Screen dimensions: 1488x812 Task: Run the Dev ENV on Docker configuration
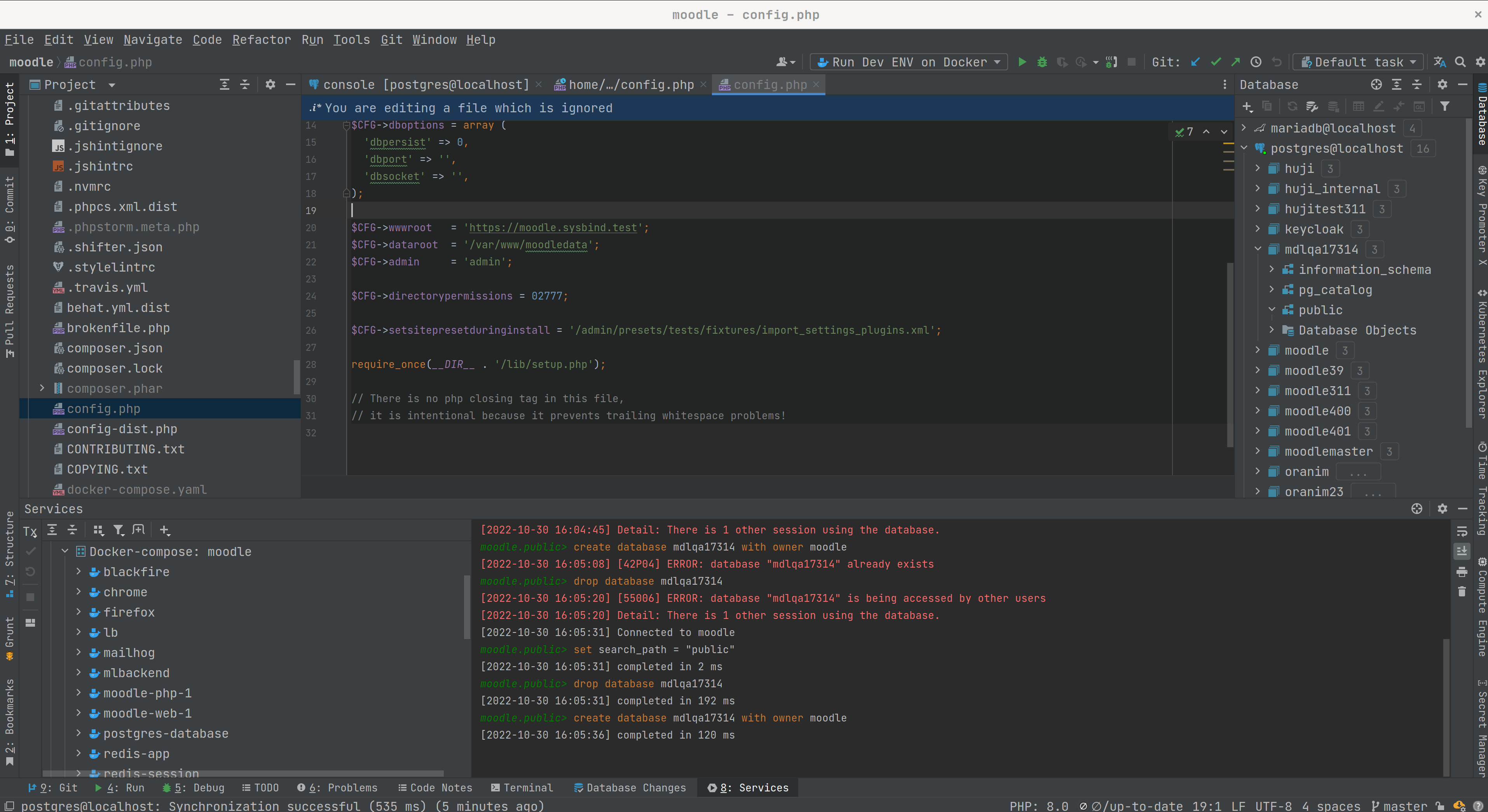pyautogui.click(x=1022, y=62)
